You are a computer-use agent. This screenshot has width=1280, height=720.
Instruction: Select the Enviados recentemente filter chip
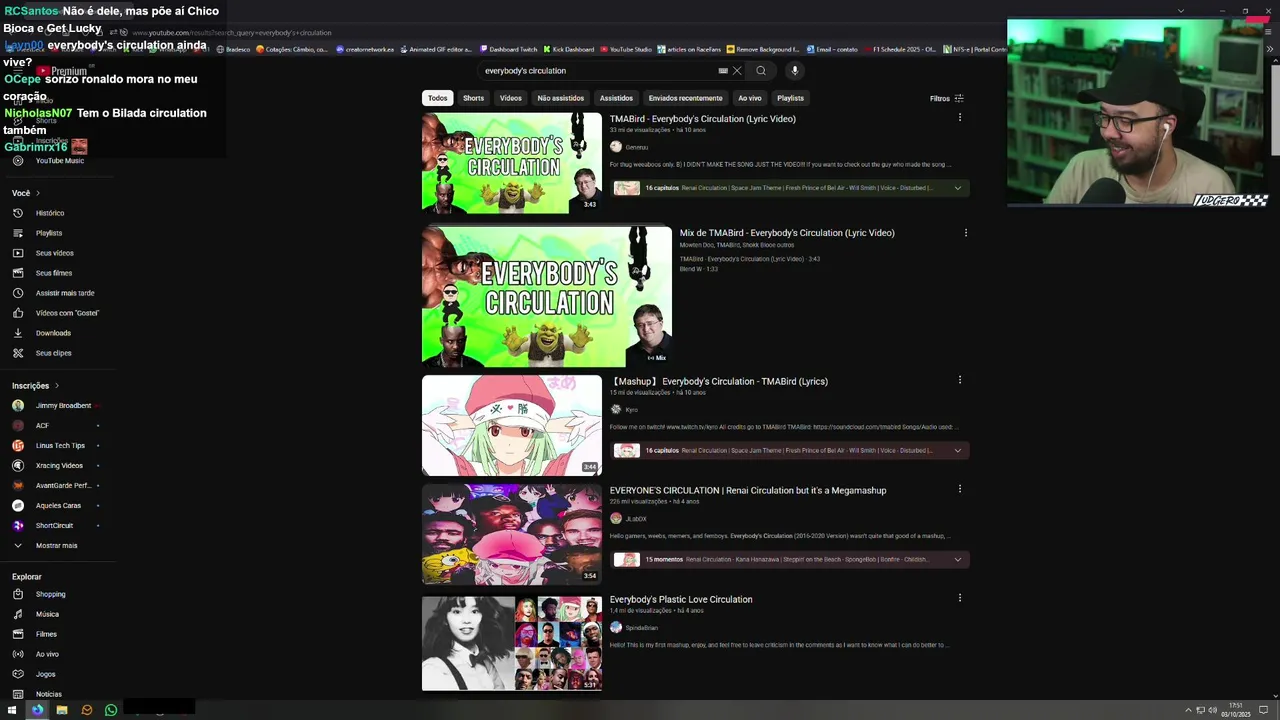[x=685, y=98]
